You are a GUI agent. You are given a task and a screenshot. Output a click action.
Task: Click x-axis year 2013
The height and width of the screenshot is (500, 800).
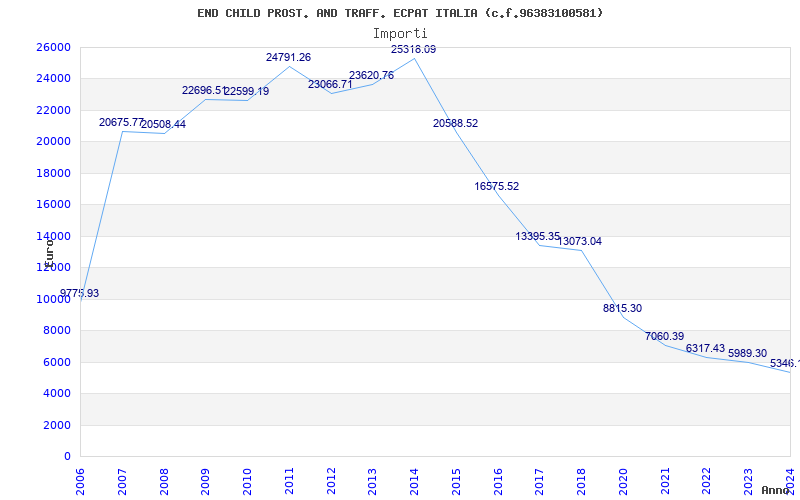(x=373, y=482)
